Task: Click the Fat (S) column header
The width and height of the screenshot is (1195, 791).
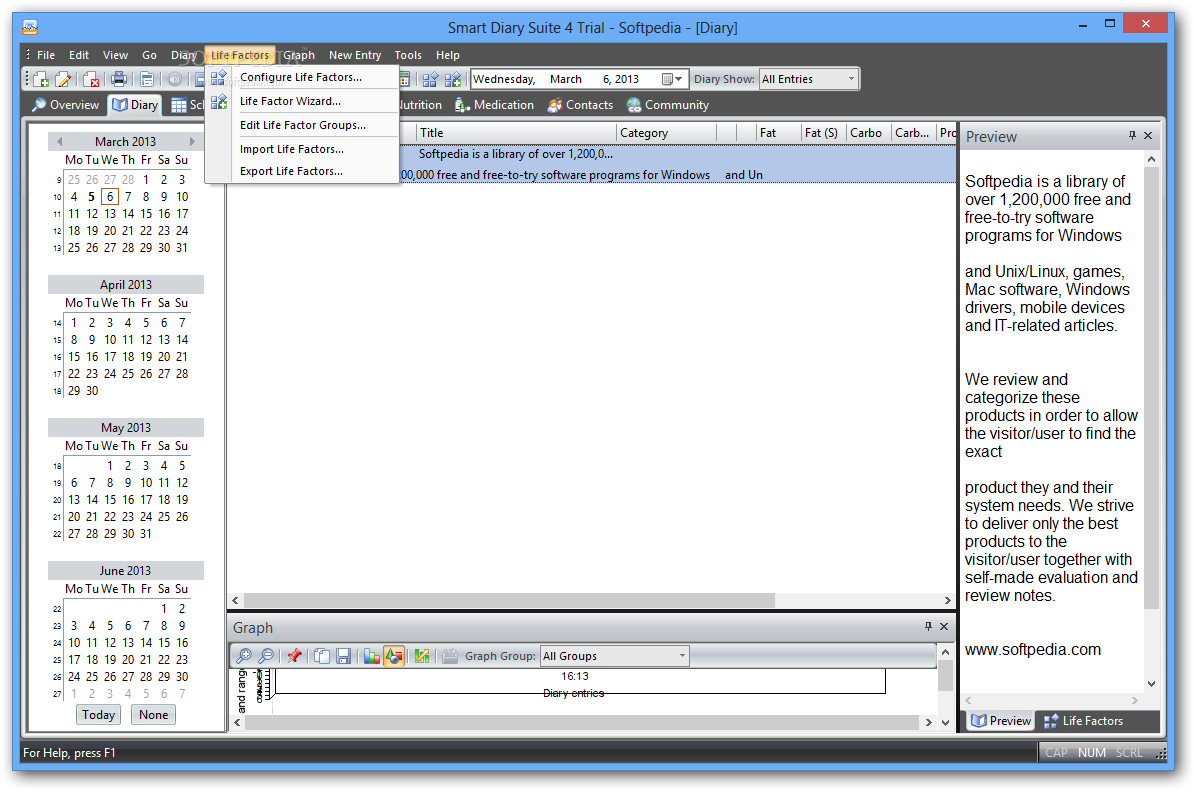Action: (x=822, y=133)
